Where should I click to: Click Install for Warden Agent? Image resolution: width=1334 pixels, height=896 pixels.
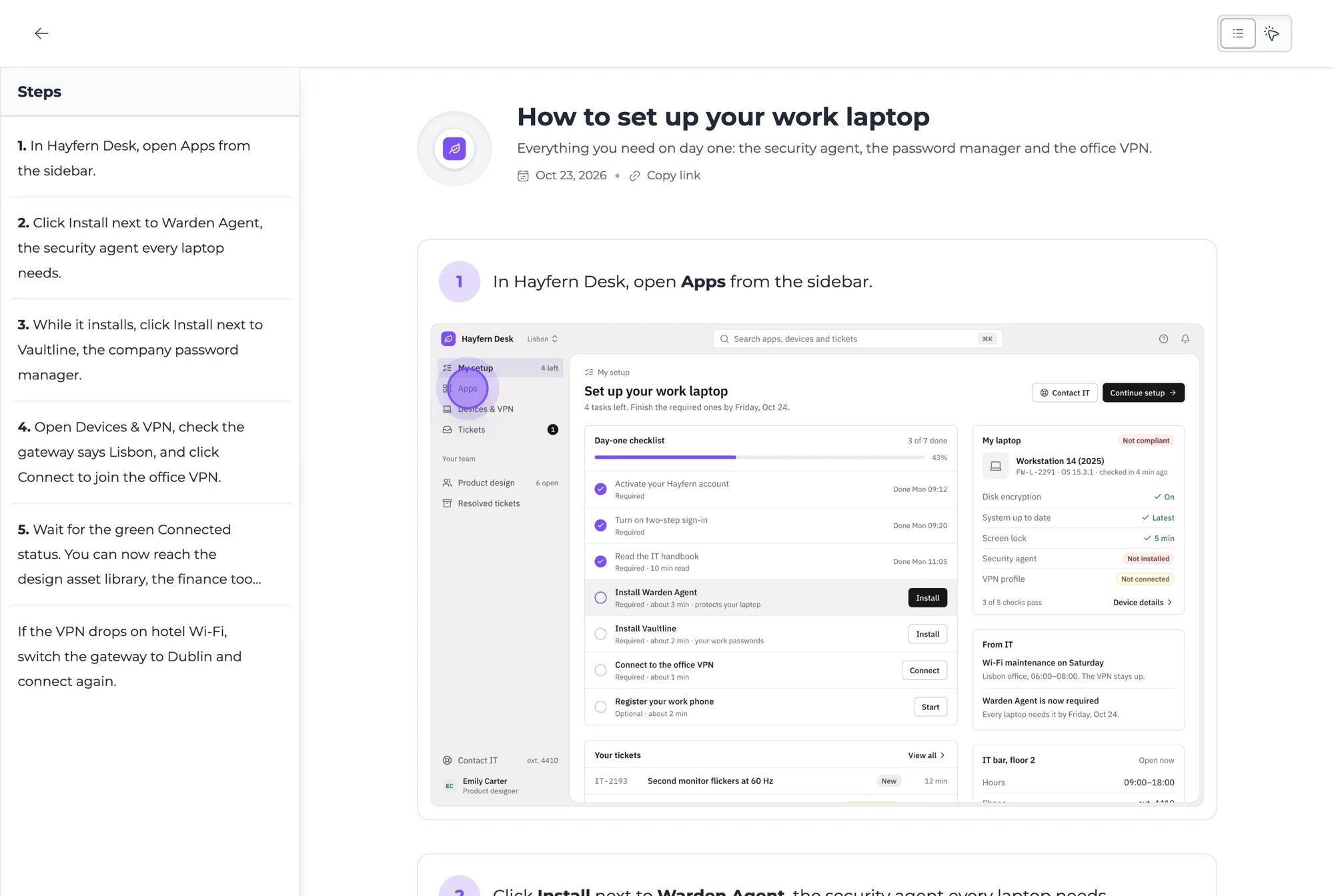(x=927, y=598)
